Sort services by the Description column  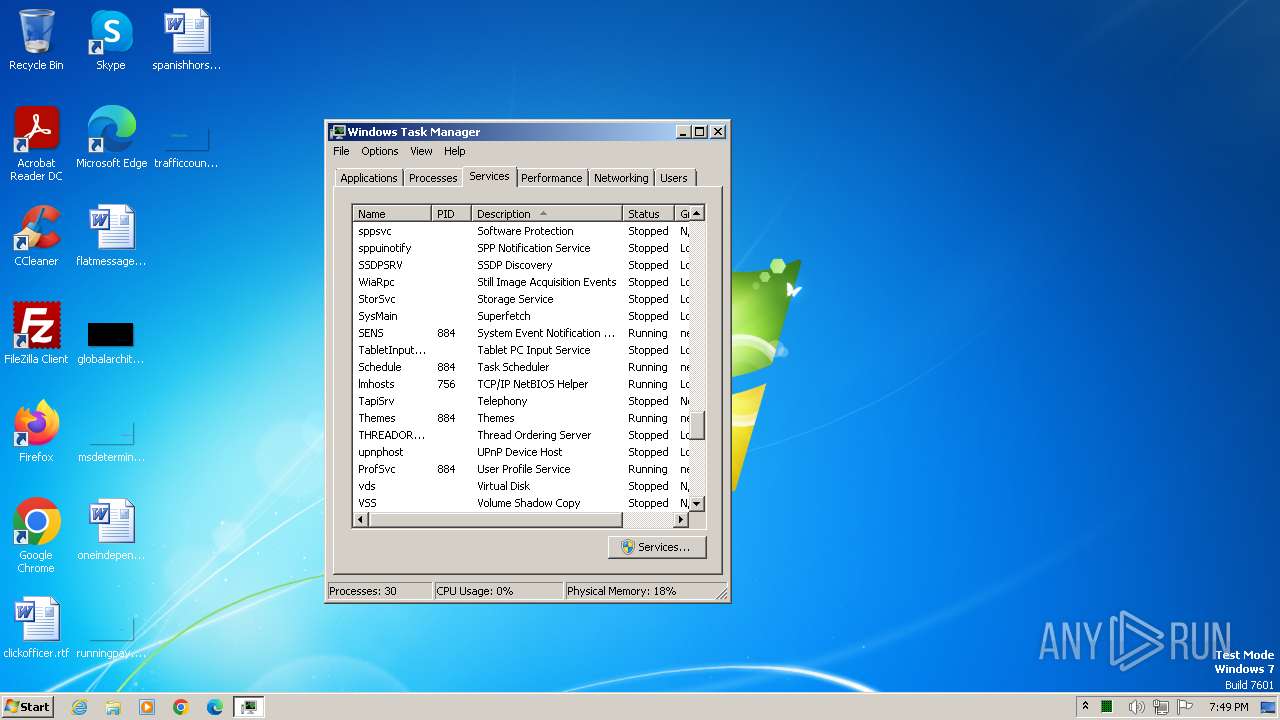click(546, 214)
